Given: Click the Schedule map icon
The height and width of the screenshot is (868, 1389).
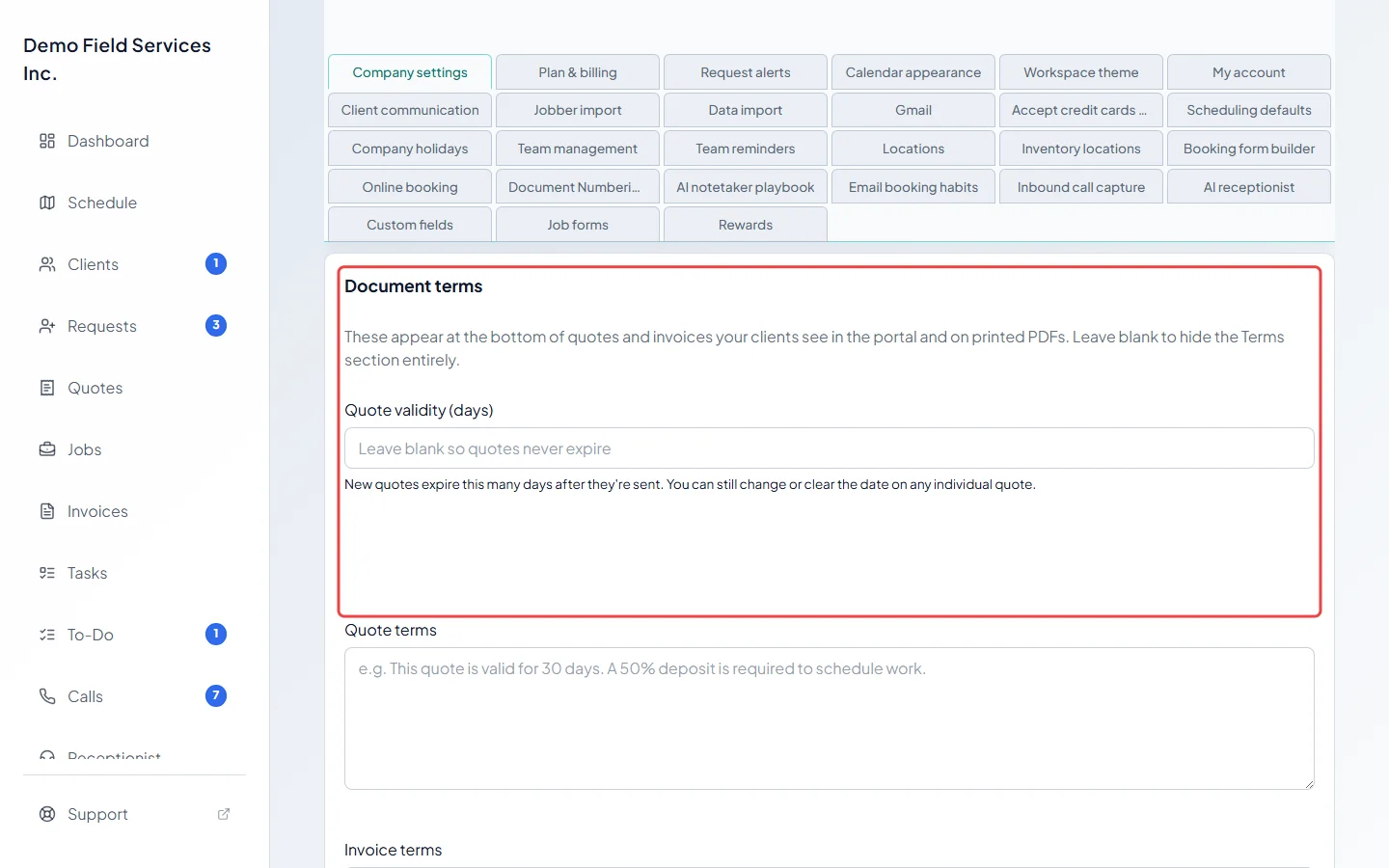Looking at the screenshot, I should click(47, 203).
